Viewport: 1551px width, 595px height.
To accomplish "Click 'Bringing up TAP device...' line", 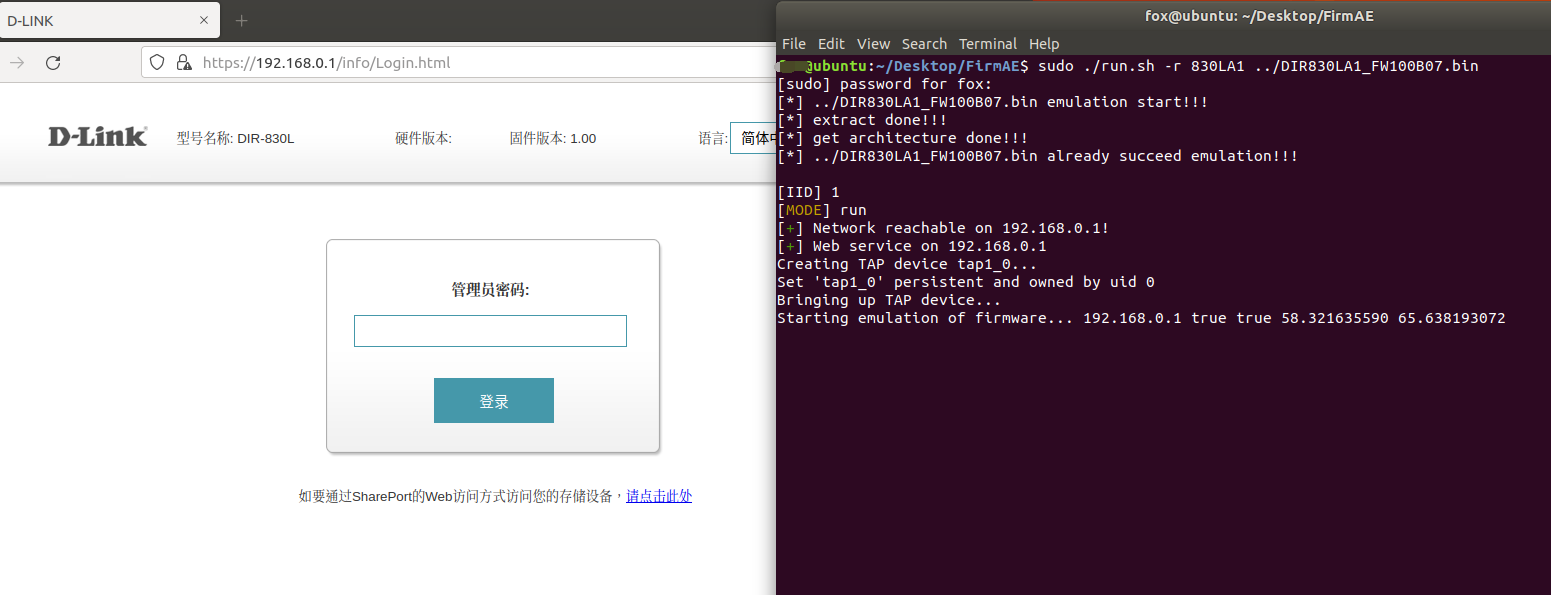I will point(889,300).
